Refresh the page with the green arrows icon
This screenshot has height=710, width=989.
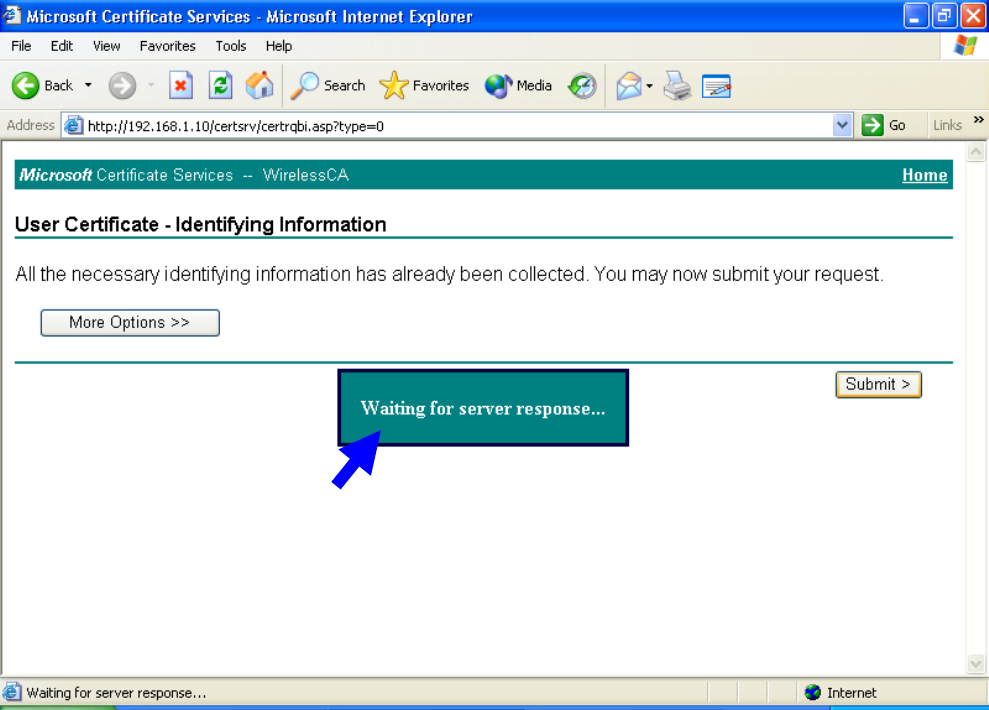(220, 86)
